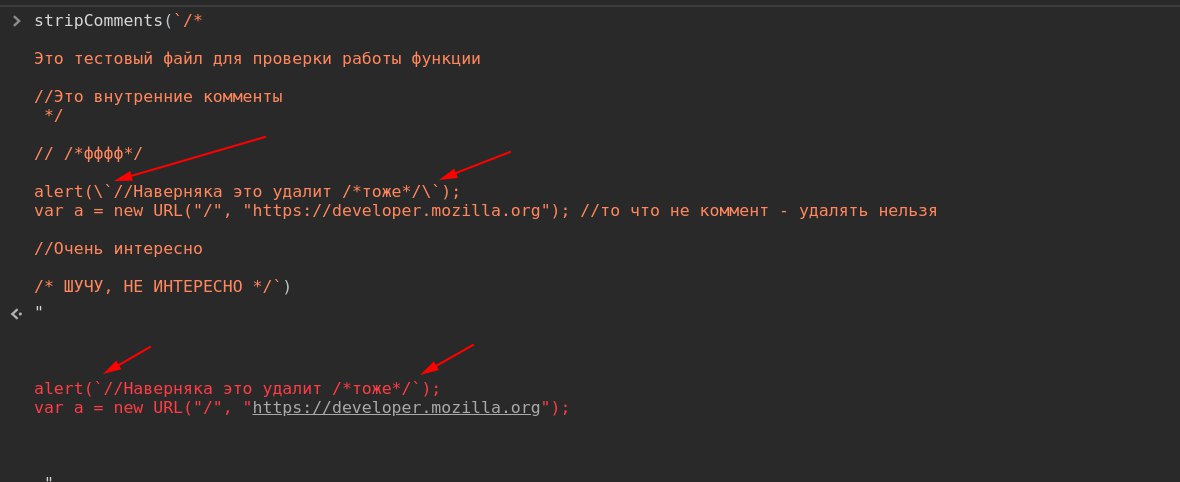This screenshot has height=482, width=1180.
Task: Click the '//Очень интересно' comment line
Action: coord(118,249)
